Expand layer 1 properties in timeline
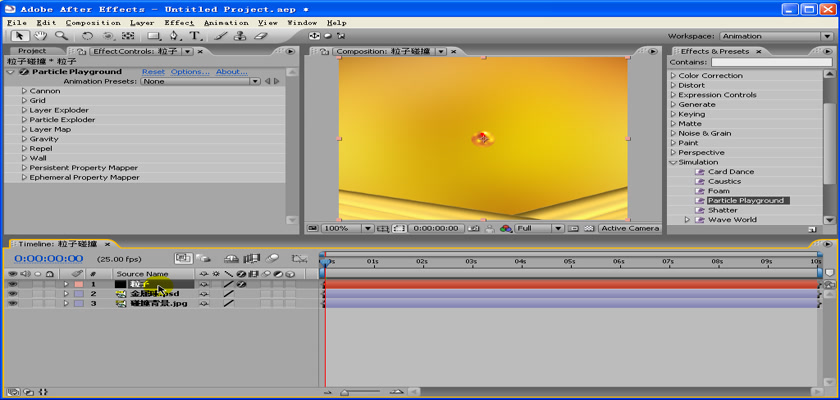 click(x=66, y=284)
